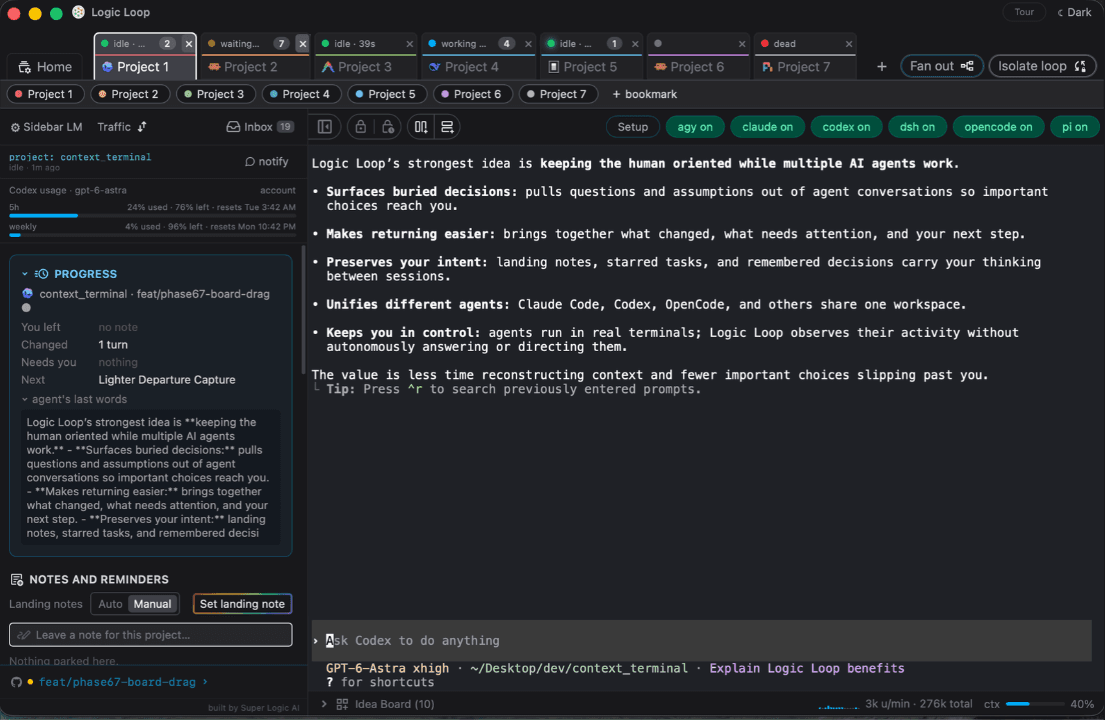Open the Project 2 bookmark pill
This screenshot has height=720, width=1105.
coord(130,94)
